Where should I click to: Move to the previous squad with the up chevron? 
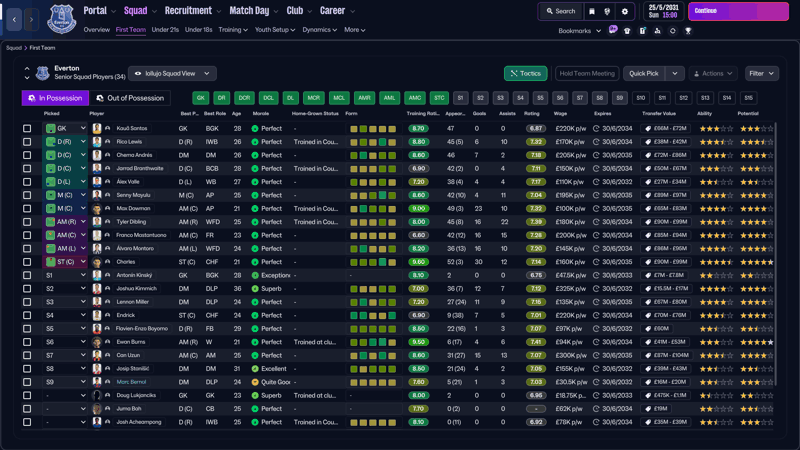click(27, 68)
